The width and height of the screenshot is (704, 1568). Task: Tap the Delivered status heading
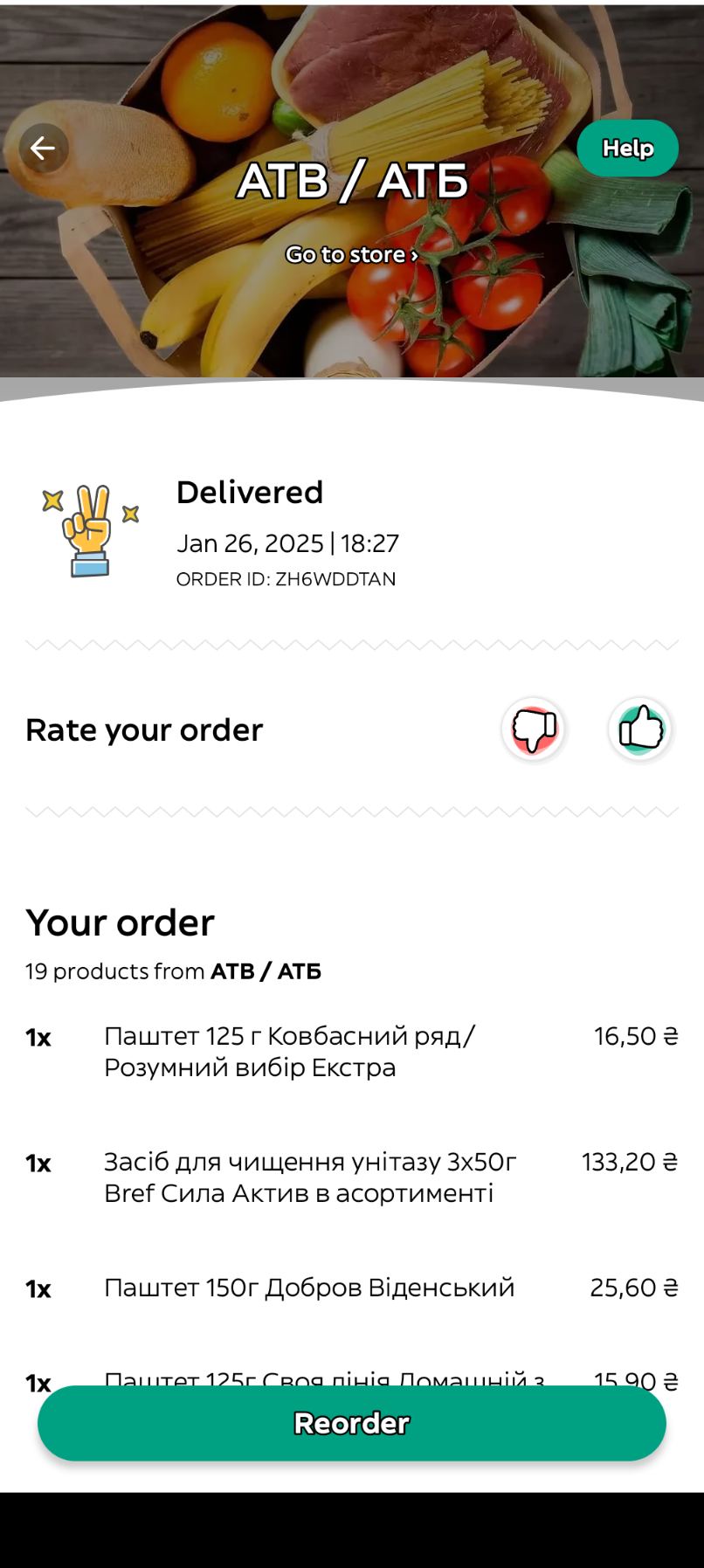250,493
